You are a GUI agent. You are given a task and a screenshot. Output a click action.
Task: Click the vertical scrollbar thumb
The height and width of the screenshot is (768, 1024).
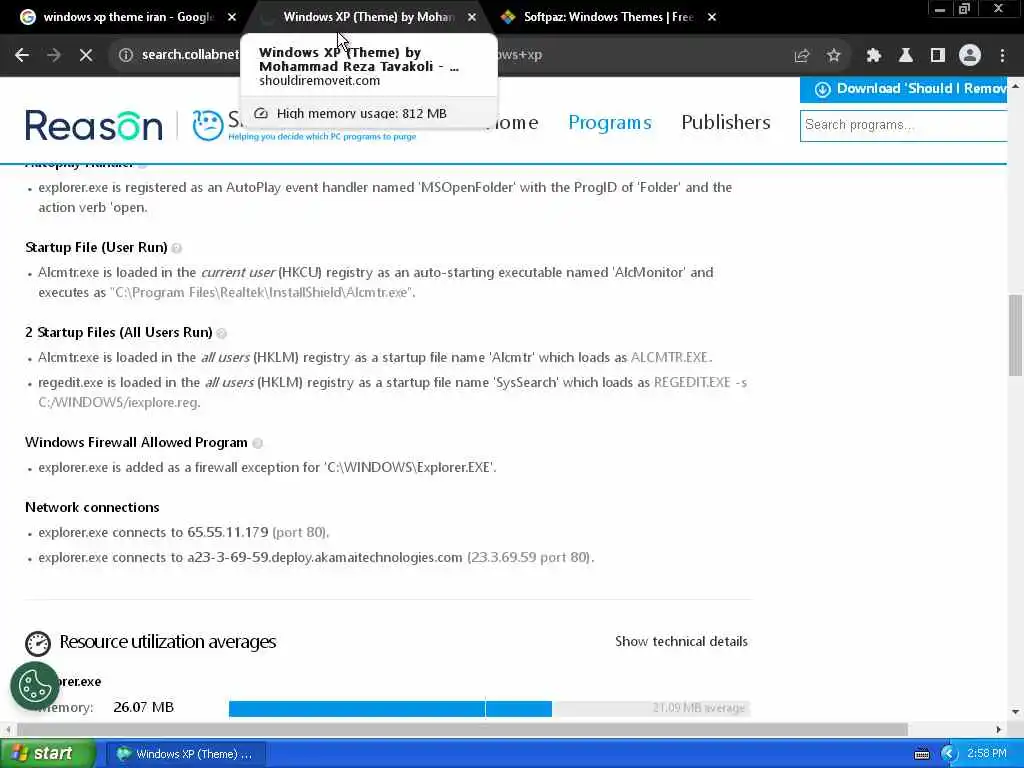(1016, 335)
